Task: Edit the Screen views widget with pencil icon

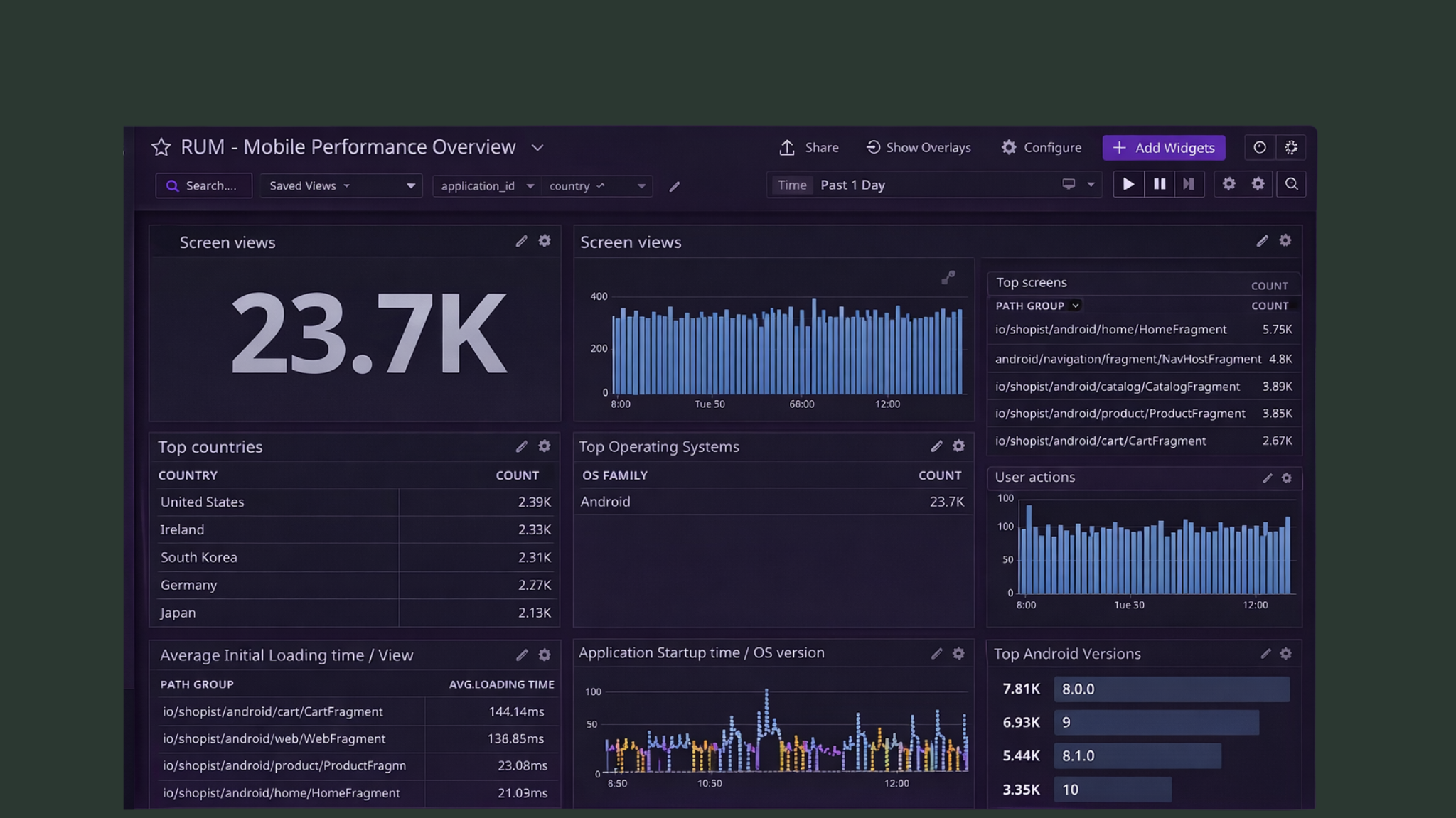Action: pyautogui.click(x=523, y=241)
